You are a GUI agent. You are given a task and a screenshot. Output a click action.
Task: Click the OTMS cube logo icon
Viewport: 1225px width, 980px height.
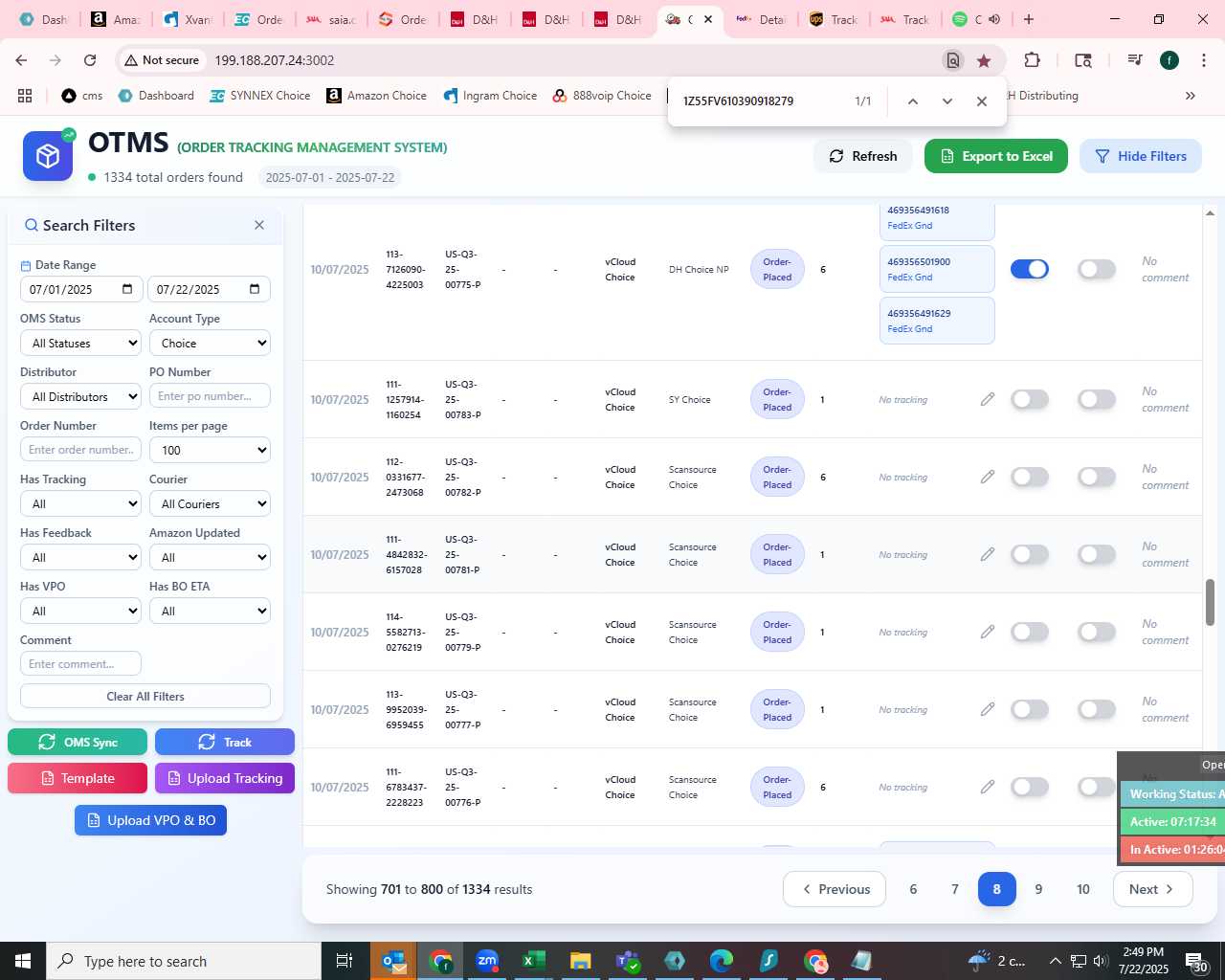pyautogui.click(x=48, y=156)
